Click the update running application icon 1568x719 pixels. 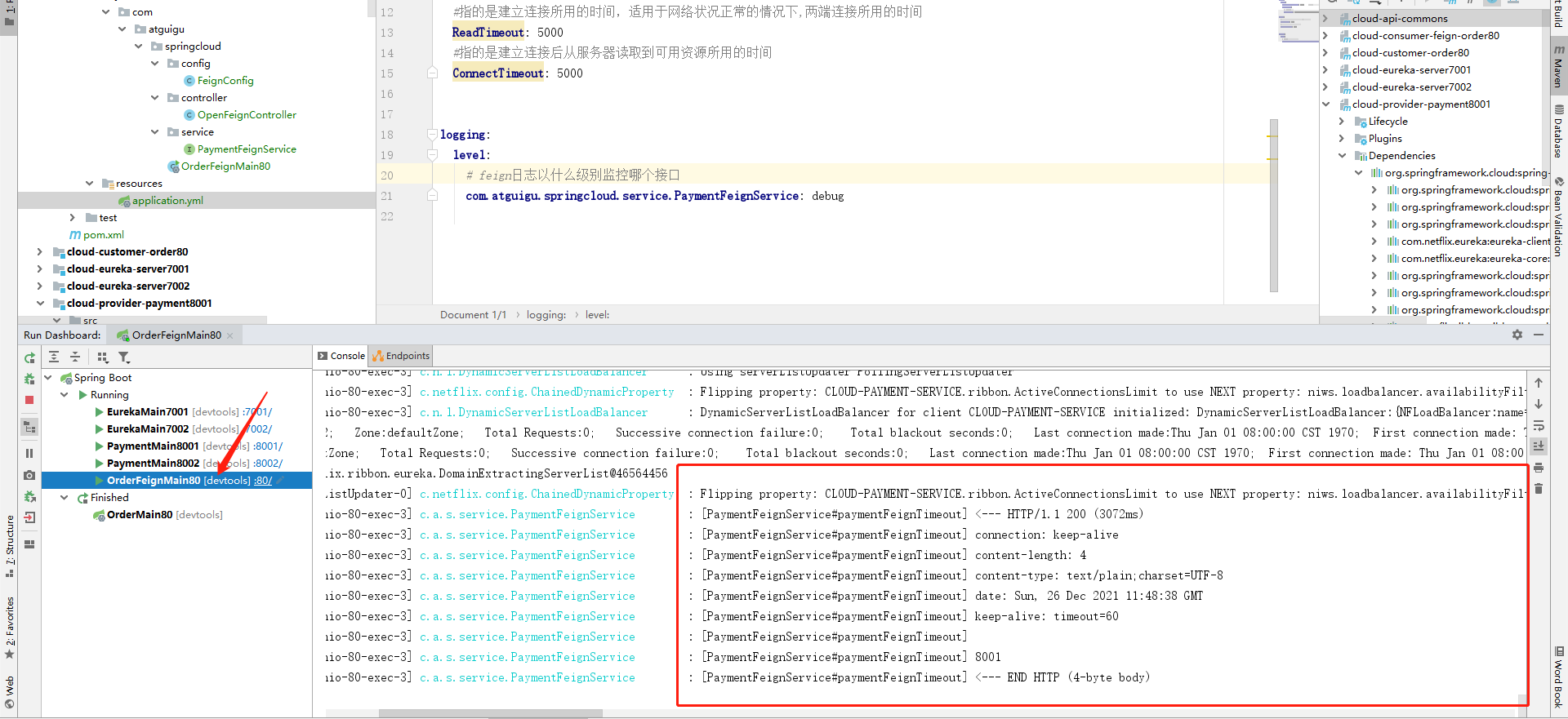29,496
